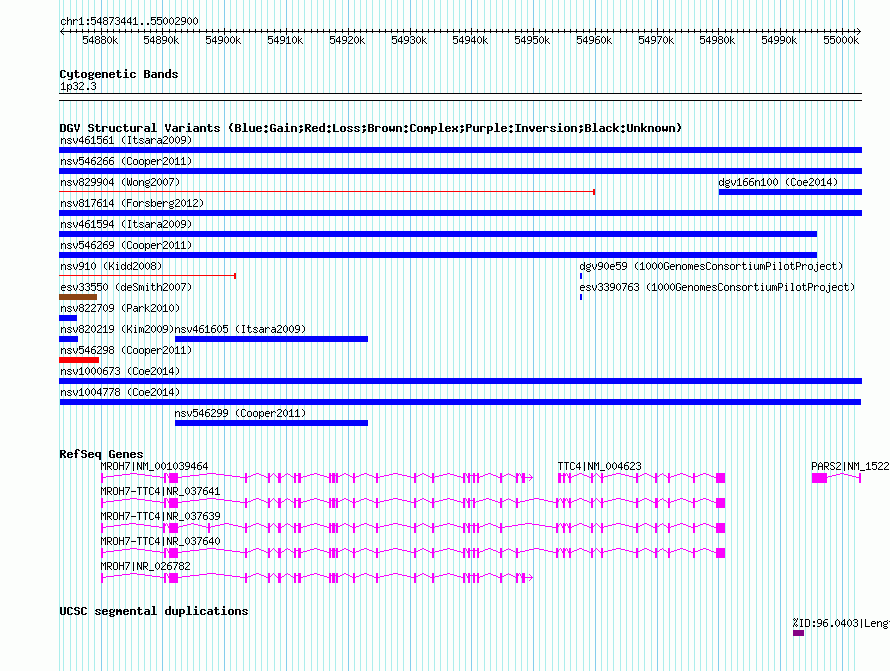Click the 54880k ruler tick label
The width and height of the screenshot is (890, 671).
point(100,40)
